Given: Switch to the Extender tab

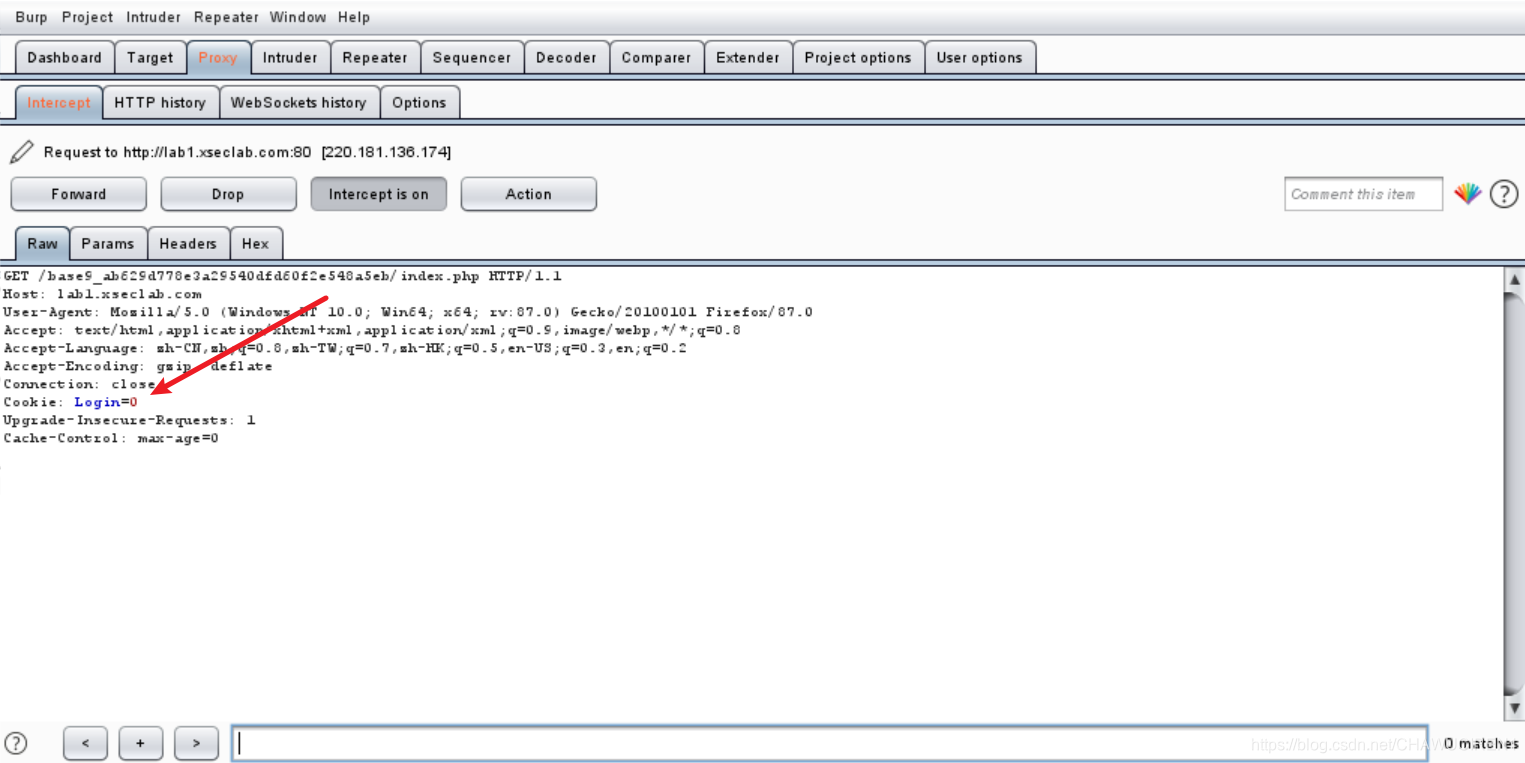Looking at the screenshot, I should point(748,57).
